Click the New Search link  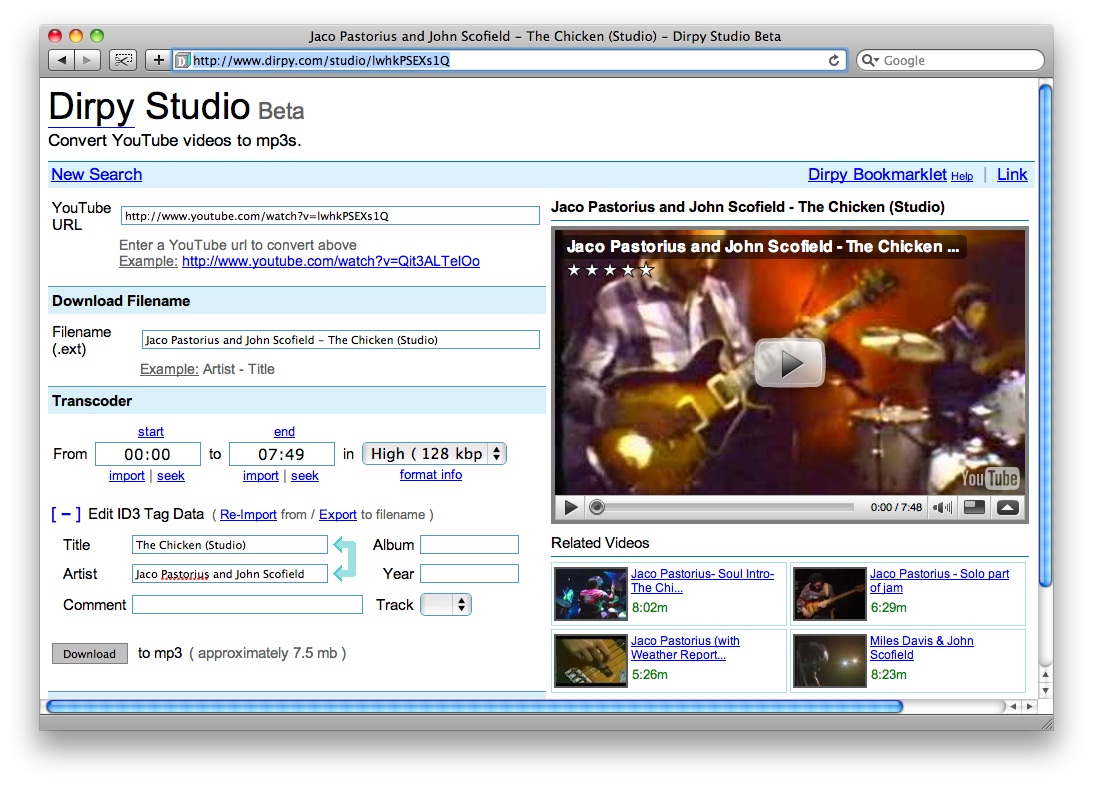click(x=96, y=174)
